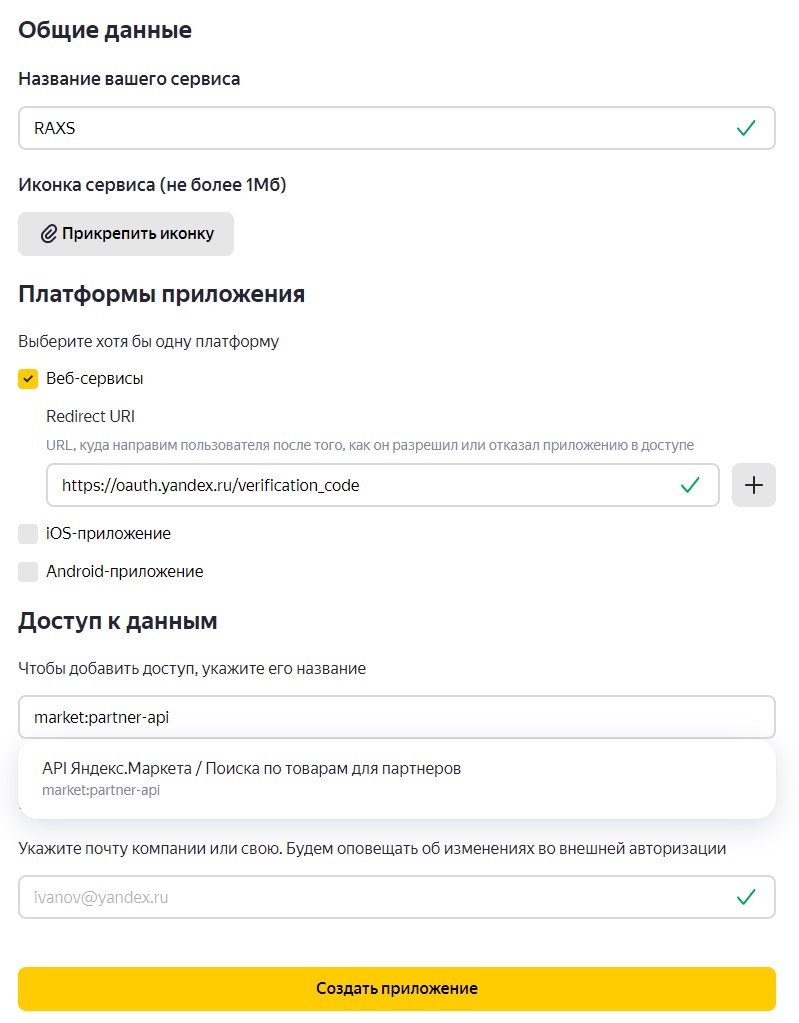Screen dimensions: 799x1023
Task: Click the Redirect URI label text
Action: (x=90, y=416)
